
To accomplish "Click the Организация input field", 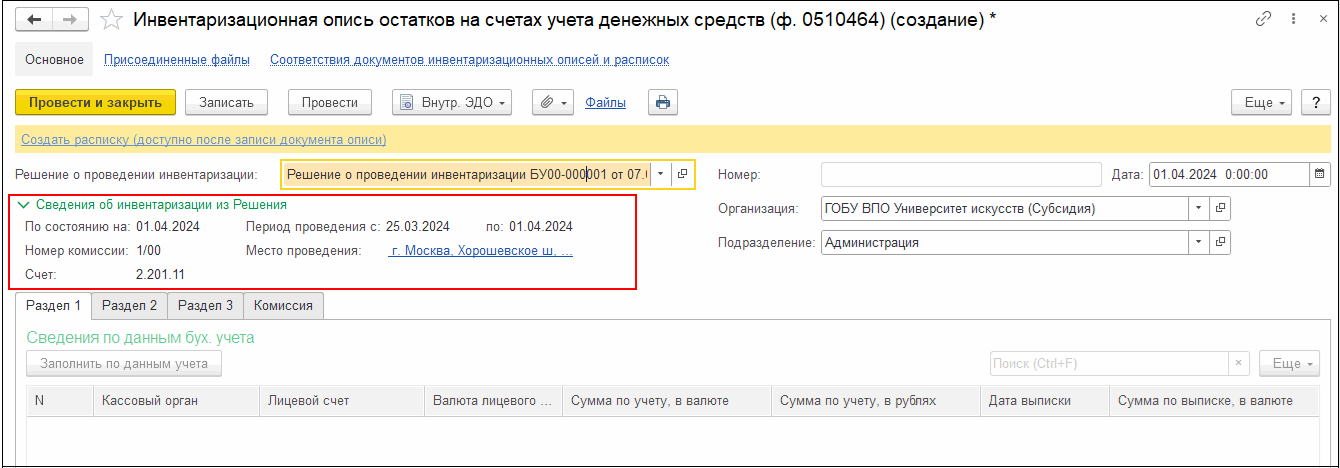I will pos(1005,208).
